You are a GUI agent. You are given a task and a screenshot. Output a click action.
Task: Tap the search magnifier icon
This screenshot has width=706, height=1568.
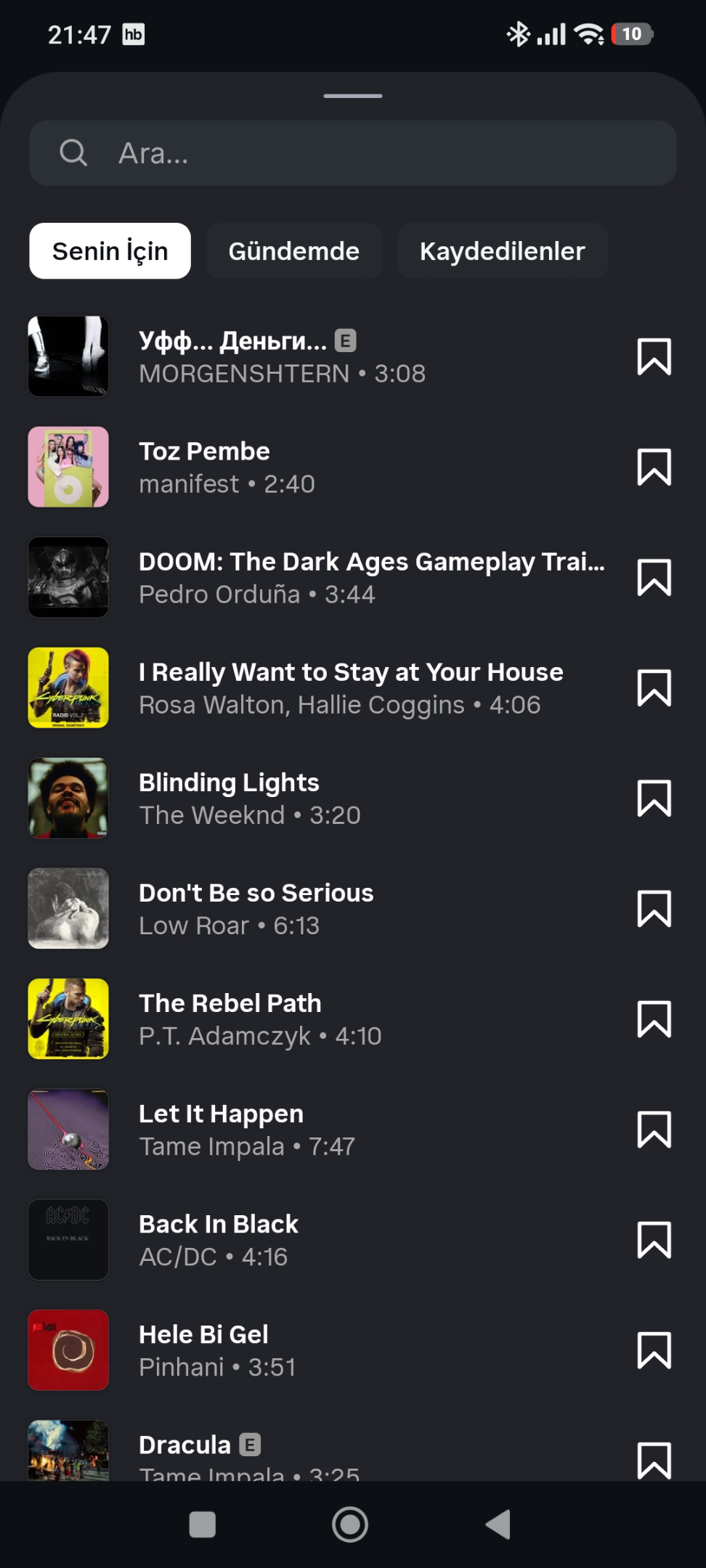coord(73,153)
